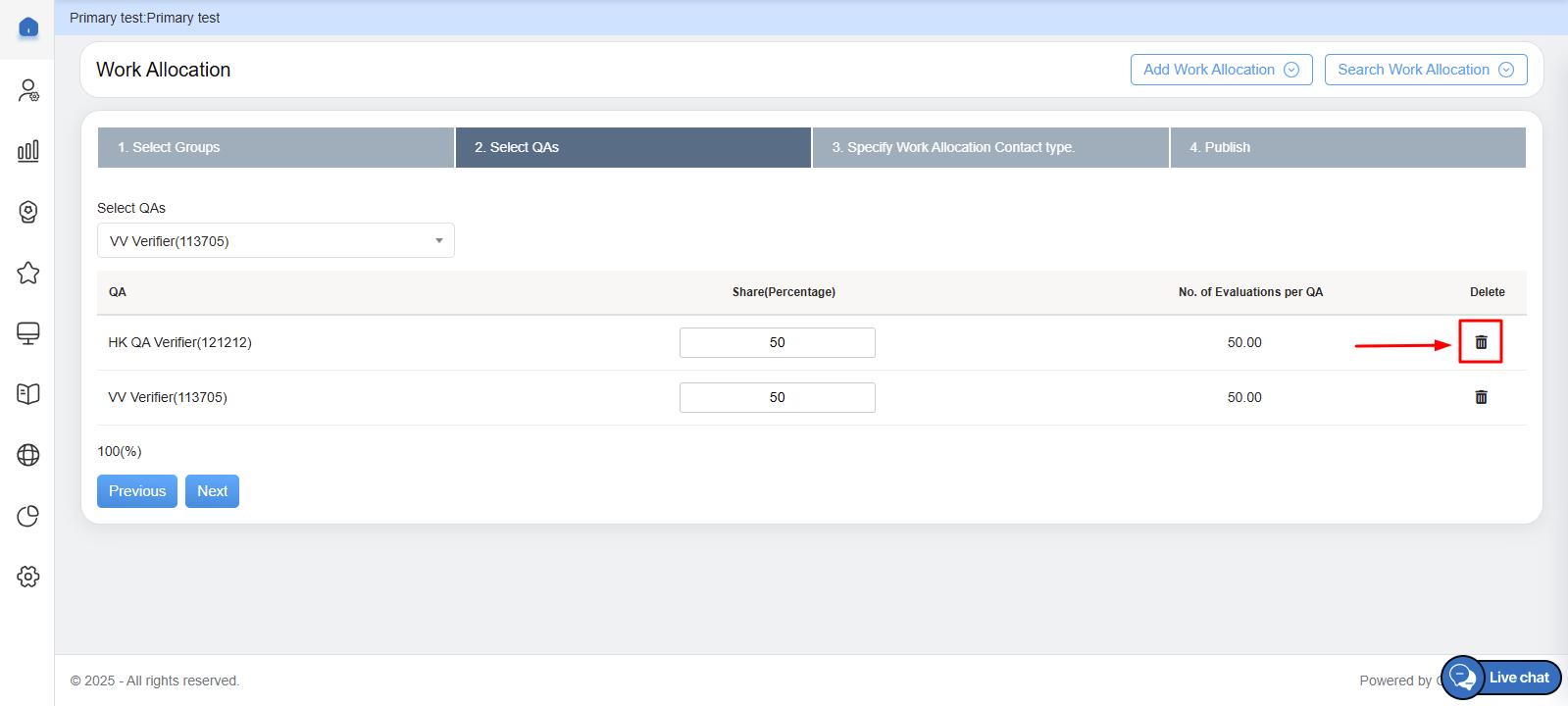
Task: Expand Add Work Allocation dropdown
Action: (1221, 70)
